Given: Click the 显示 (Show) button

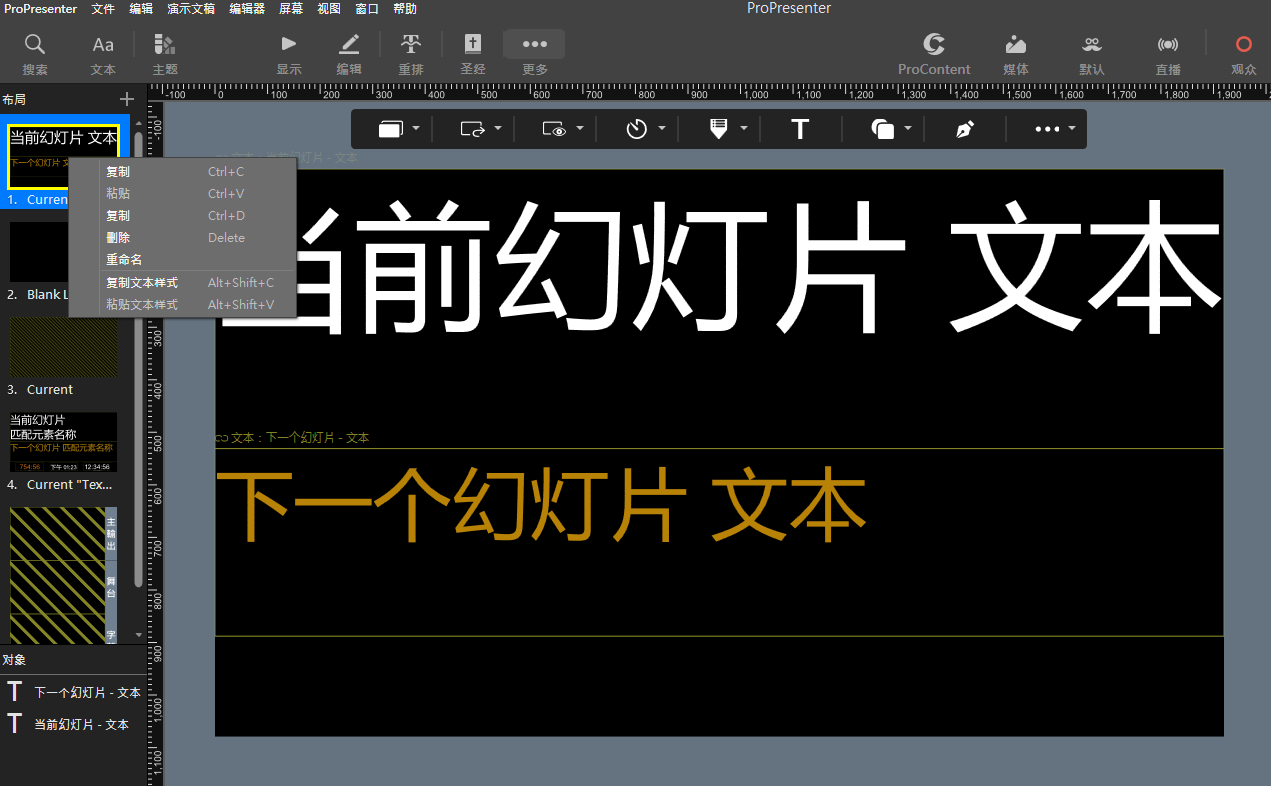Looking at the screenshot, I should pyautogui.click(x=288, y=53).
